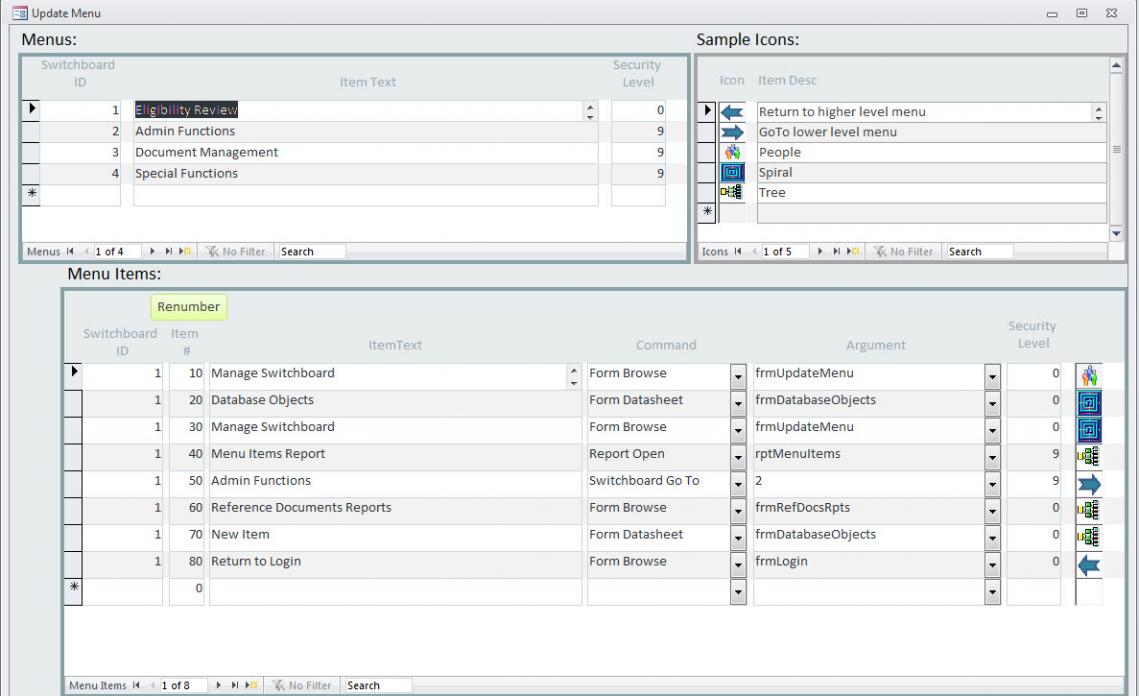Click the spiral icon in Database Objects row
The image size is (1139, 696).
[x=1089, y=403]
